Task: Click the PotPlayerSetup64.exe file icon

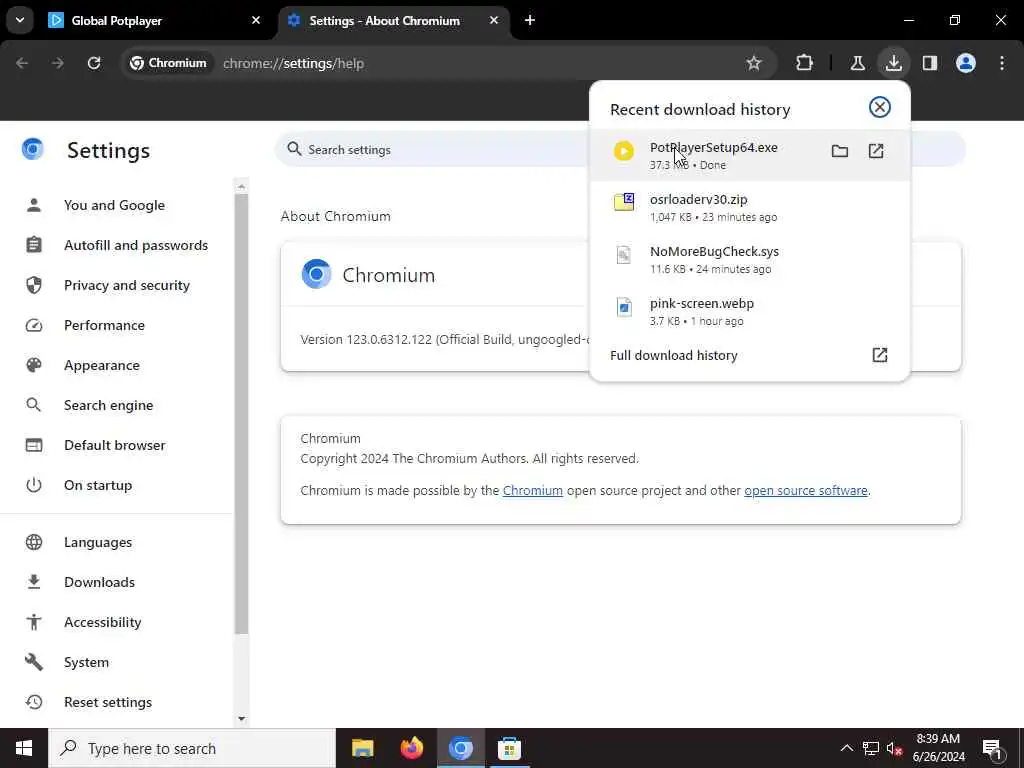Action: click(624, 152)
